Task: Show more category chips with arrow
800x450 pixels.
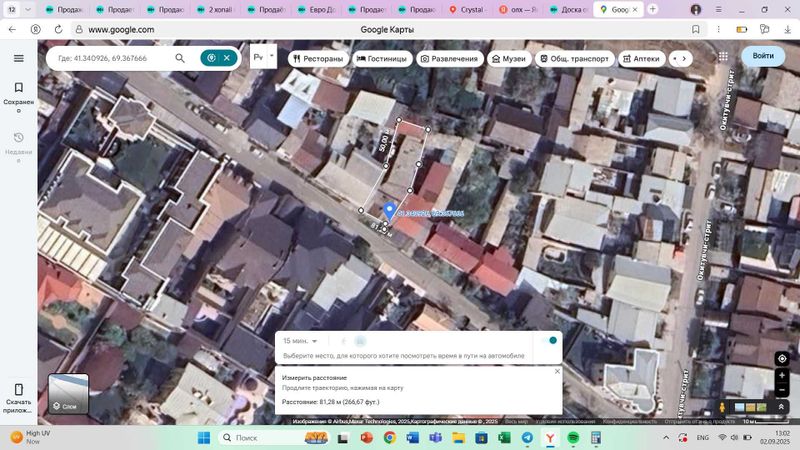Action: pos(684,59)
